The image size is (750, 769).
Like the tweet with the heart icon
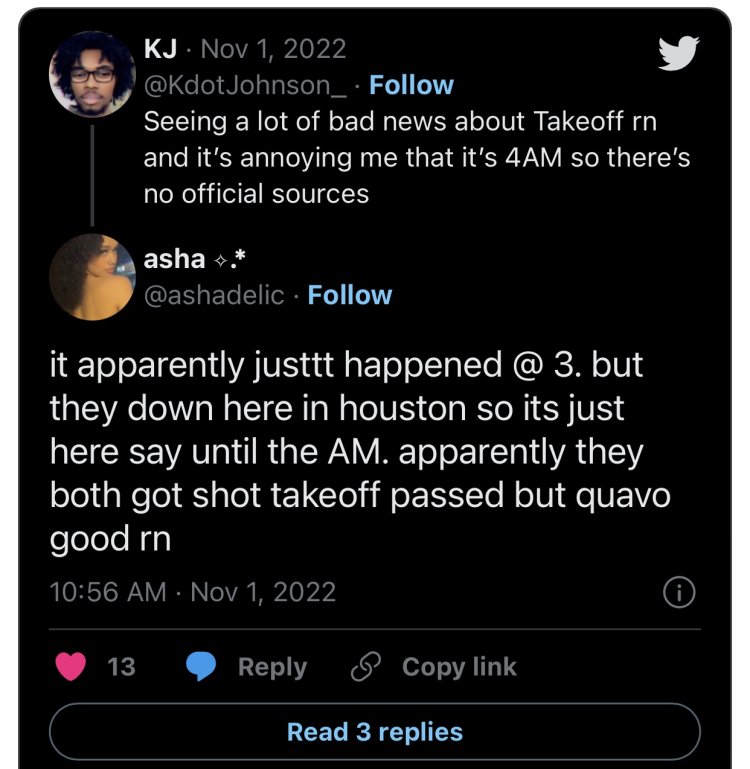(x=70, y=667)
